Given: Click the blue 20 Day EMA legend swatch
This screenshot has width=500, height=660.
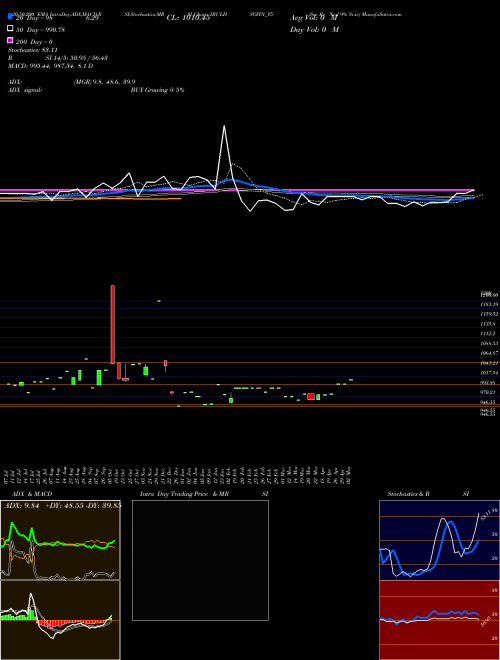Looking at the screenshot, I should coord(10,16).
